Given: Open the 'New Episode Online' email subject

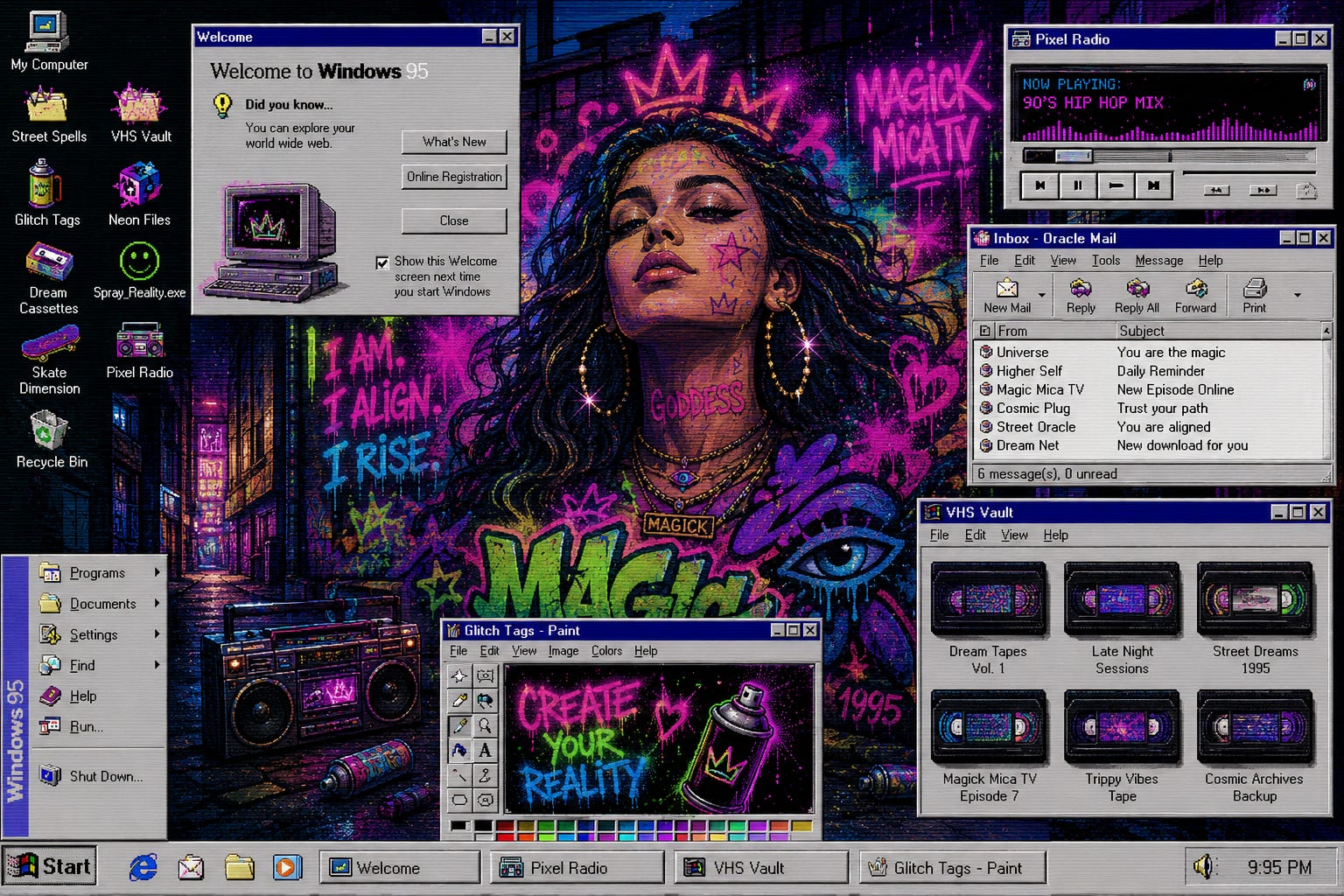Looking at the screenshot, I should 1175,389.
